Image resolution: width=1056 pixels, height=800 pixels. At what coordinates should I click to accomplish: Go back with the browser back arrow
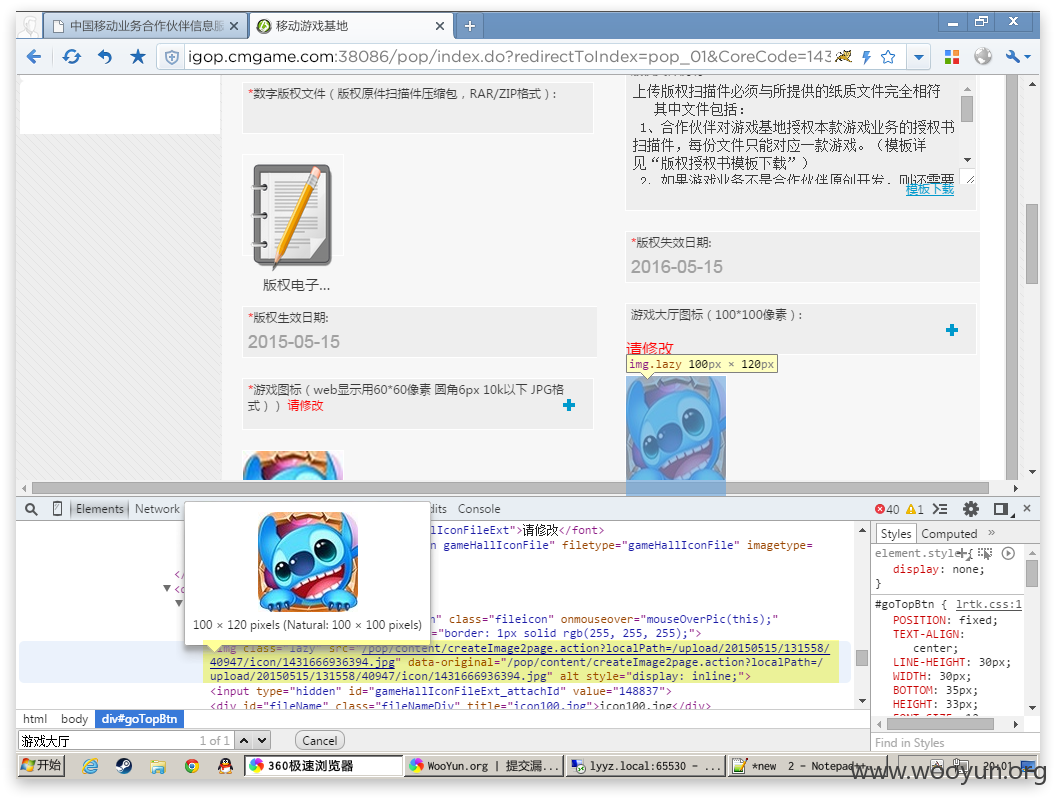[x=34, y=57]
